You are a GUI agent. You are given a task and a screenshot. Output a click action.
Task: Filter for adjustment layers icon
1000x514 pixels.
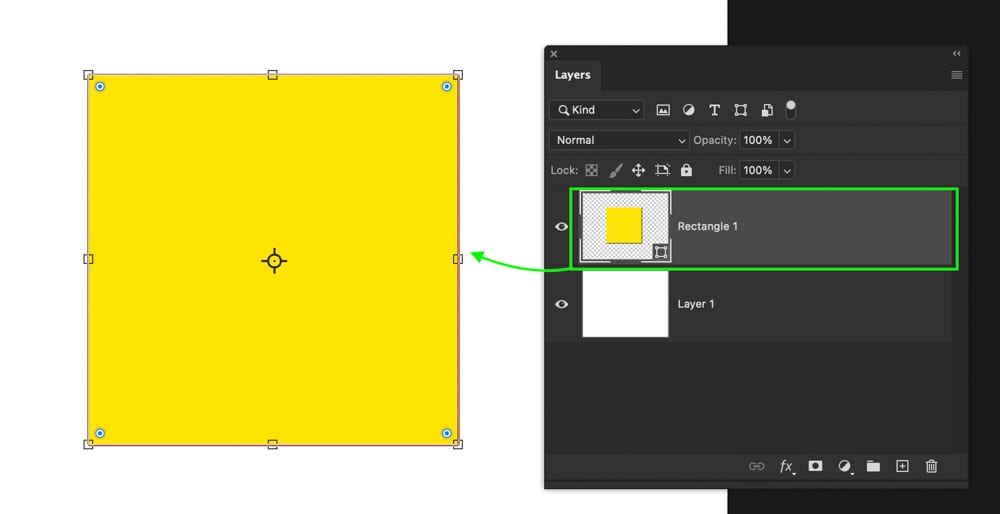point(689,110)
